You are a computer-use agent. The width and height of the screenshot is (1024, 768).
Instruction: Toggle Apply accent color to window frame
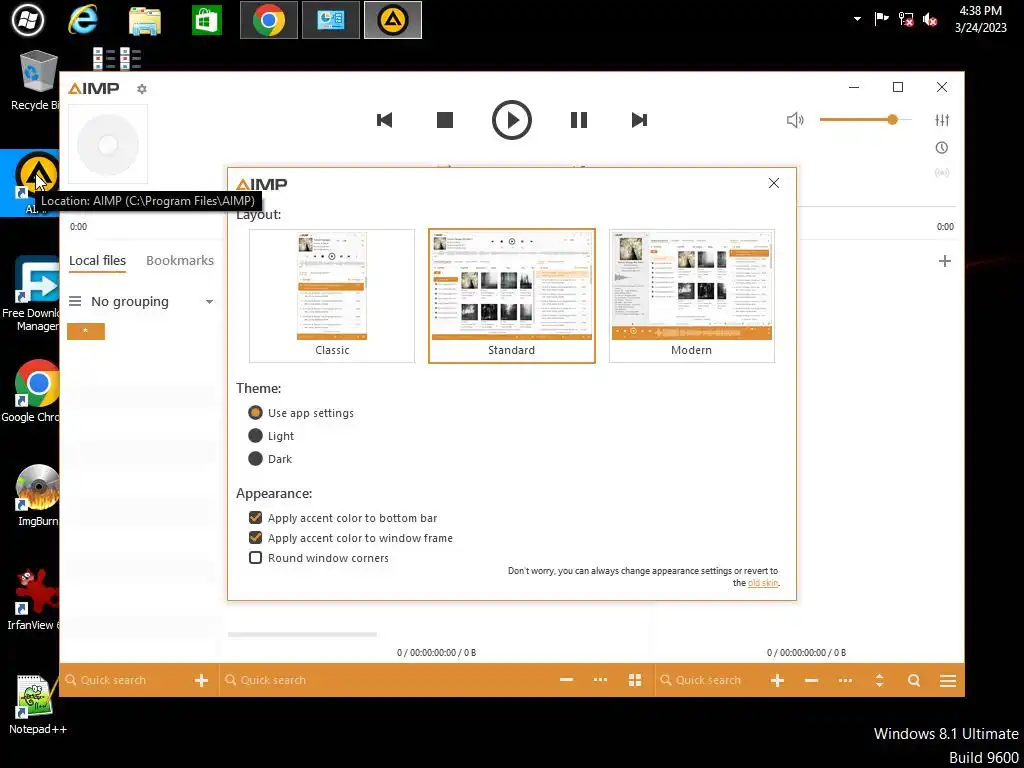tap(351, 538)
